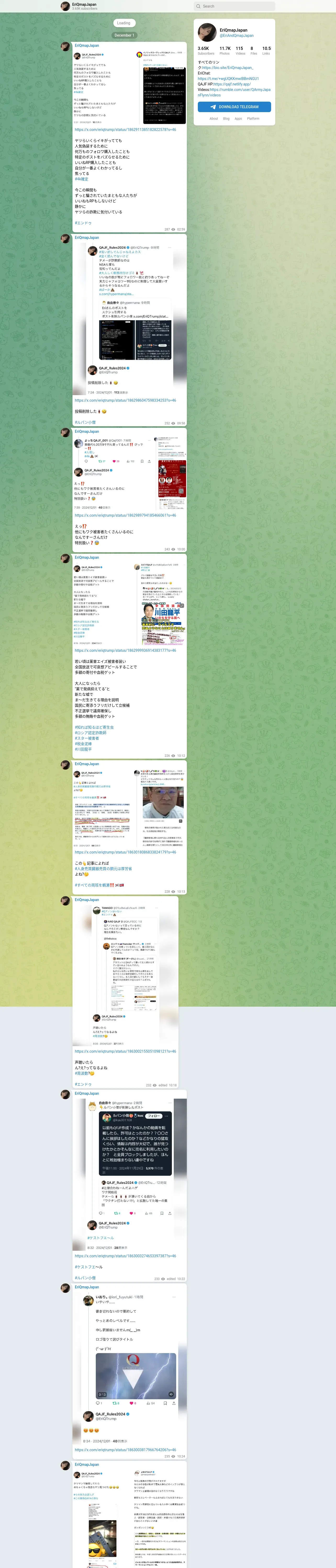Open x.com link ending 1863003817966764206
336x1568 pixels.
click(126, 1449)
